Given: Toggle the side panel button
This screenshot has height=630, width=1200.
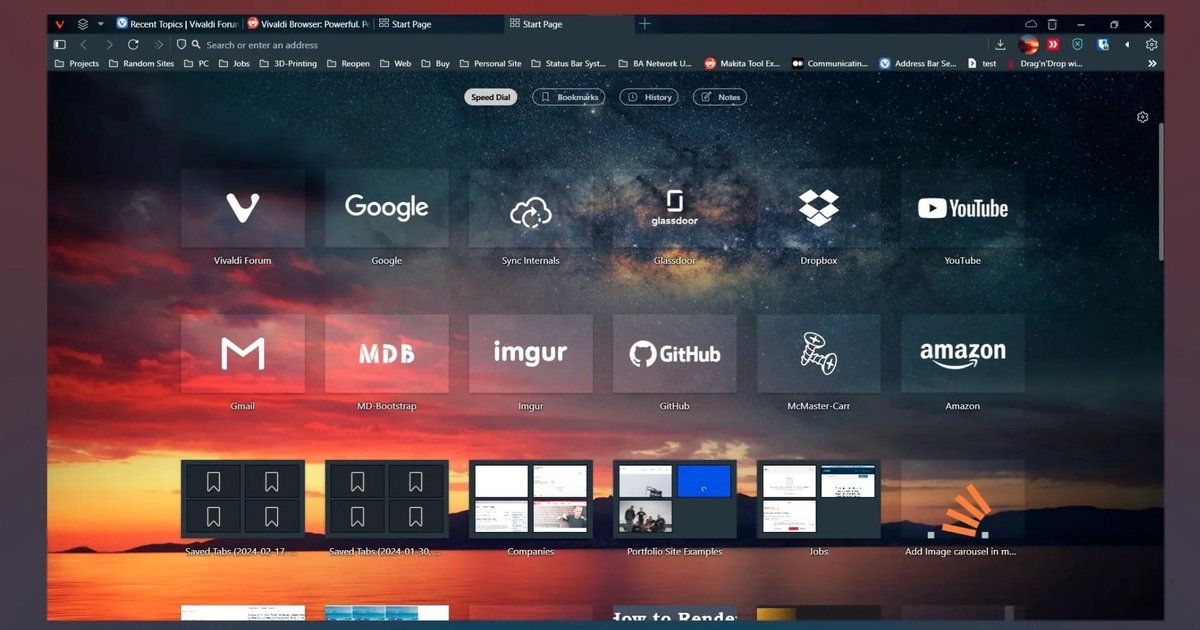Looking at the screenshot, I should click(x=60, y=44).
